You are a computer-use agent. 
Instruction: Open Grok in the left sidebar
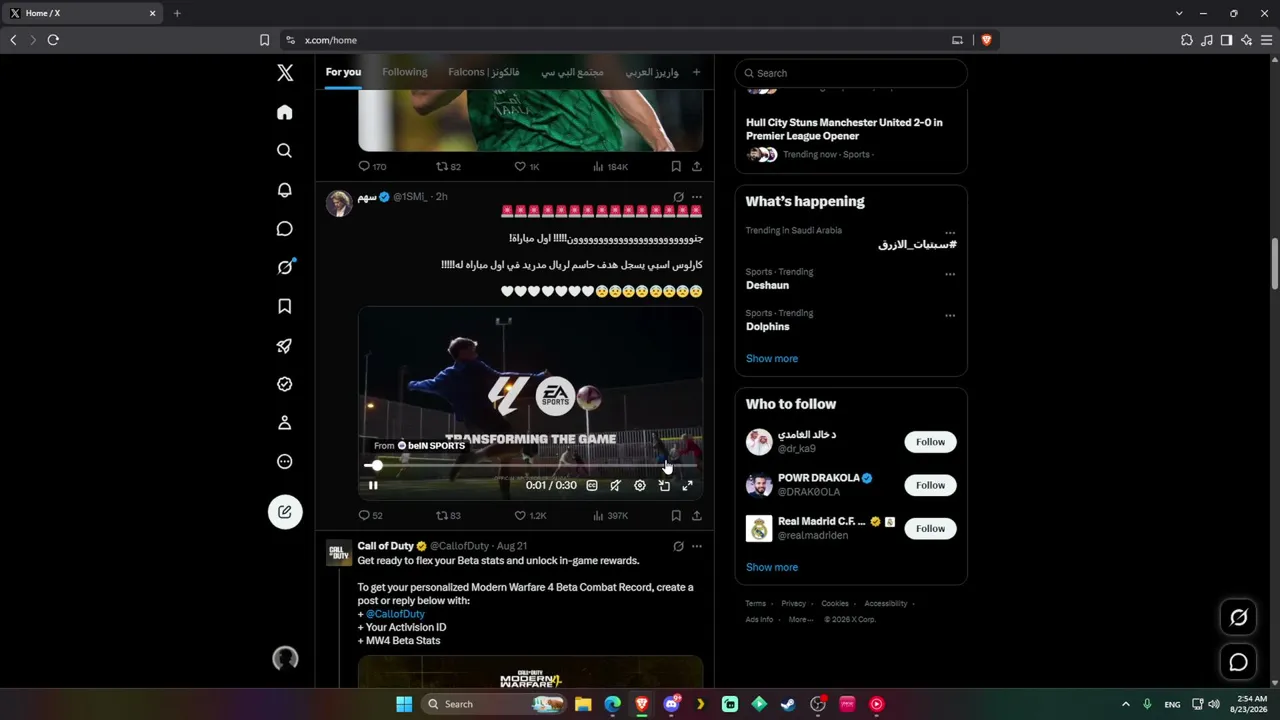coord(285,267)
